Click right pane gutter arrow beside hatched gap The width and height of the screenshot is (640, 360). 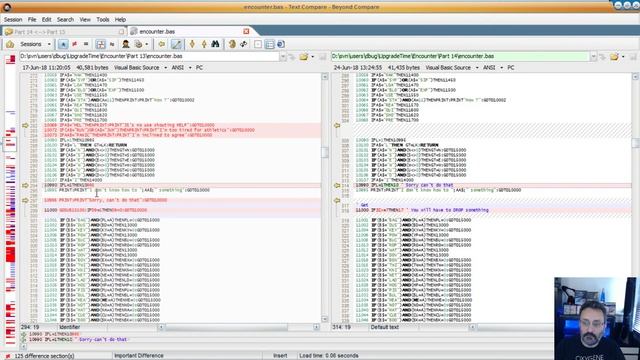(x=337, y=125)
